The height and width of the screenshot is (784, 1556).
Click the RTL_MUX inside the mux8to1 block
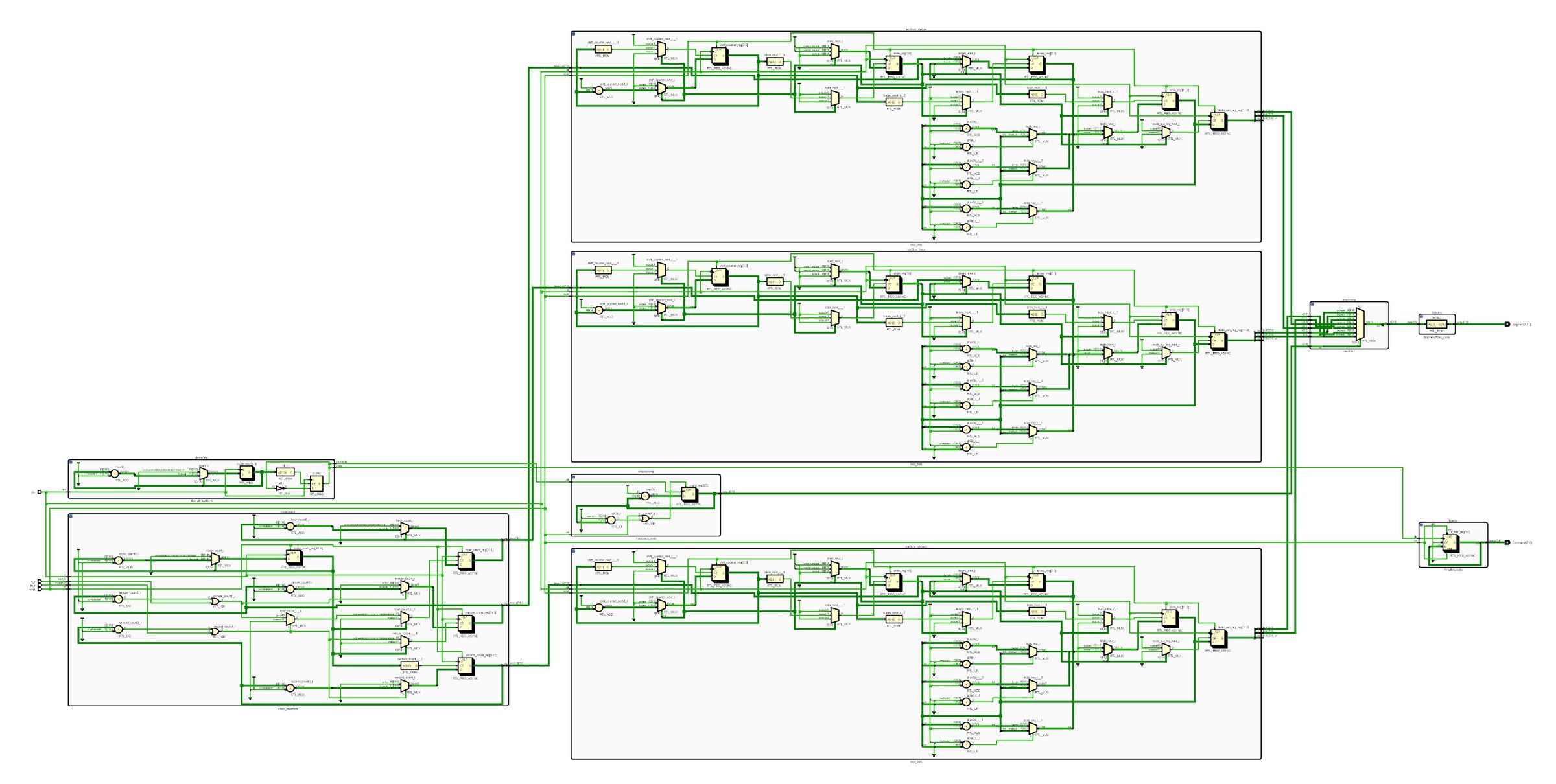tap(1360, 323)
